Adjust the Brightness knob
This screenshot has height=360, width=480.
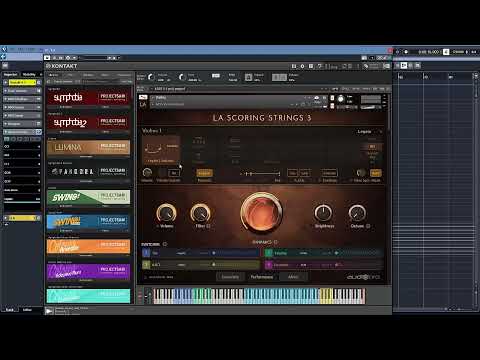click(x=323, y=213)
